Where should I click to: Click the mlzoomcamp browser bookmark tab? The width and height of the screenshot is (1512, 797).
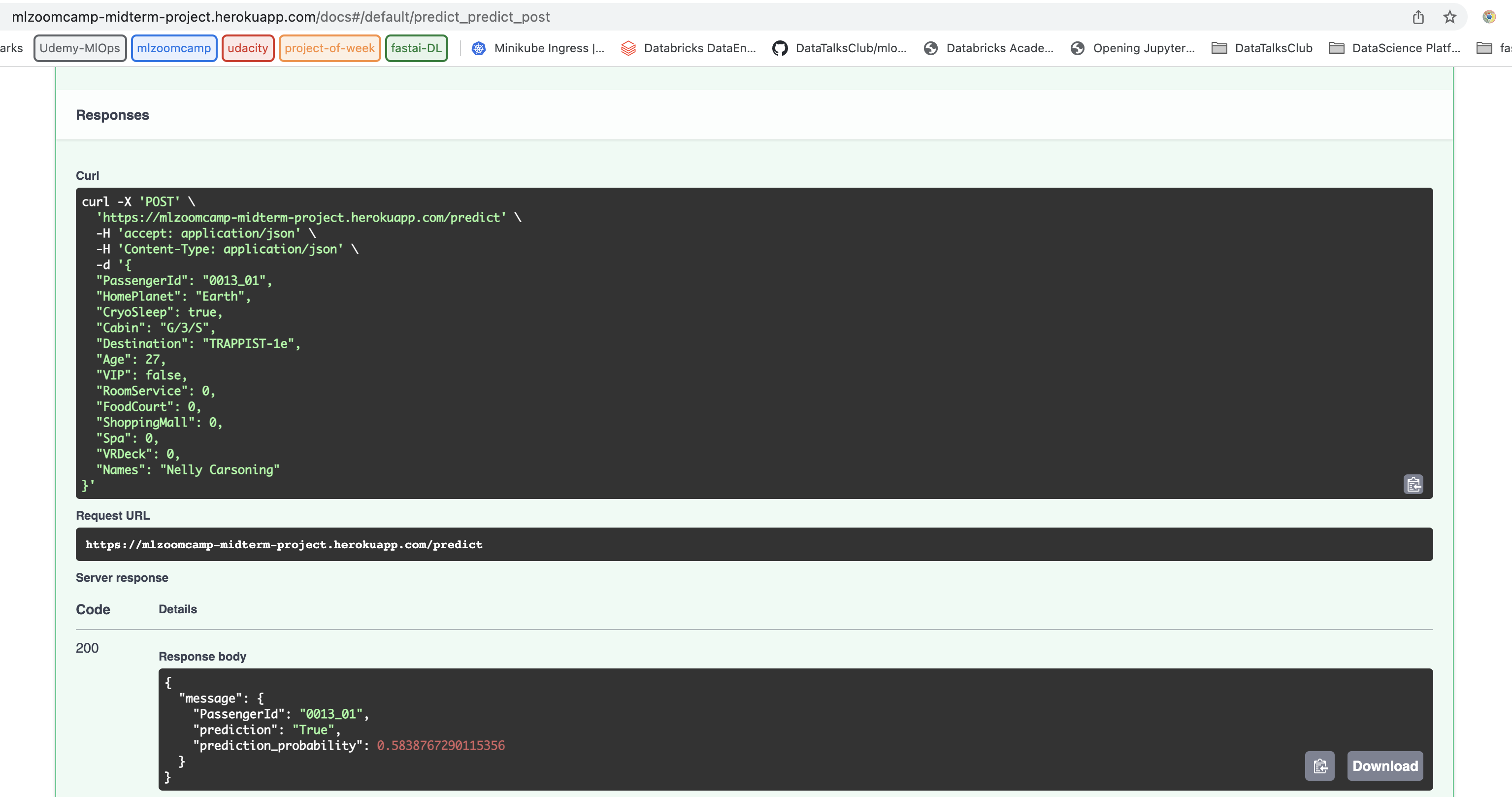click(173, 46)
